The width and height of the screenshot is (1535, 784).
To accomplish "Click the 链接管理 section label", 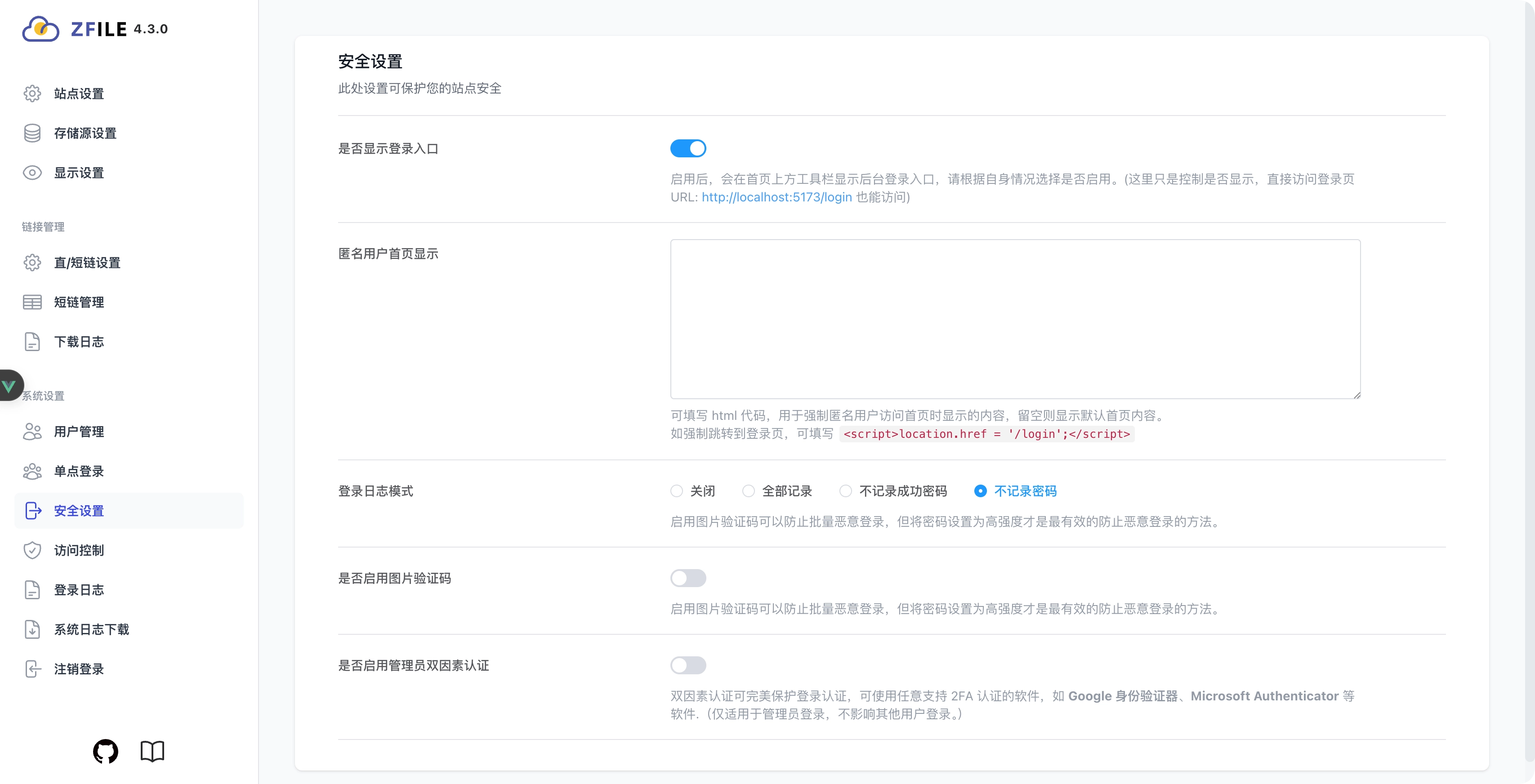I will click(43, 227).
